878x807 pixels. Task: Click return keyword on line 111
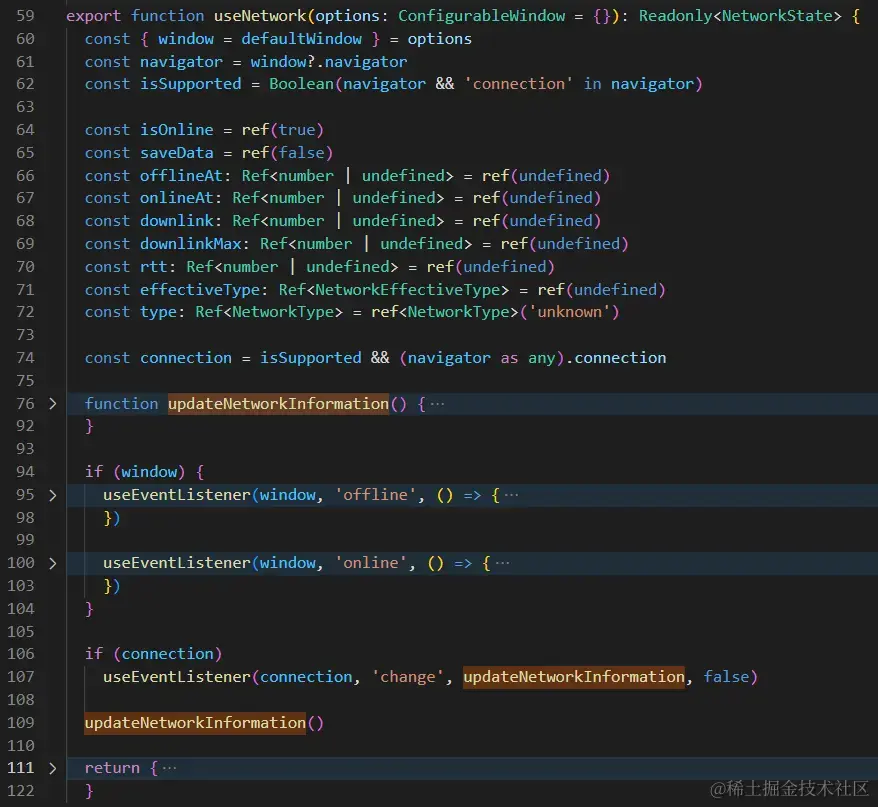112,768
